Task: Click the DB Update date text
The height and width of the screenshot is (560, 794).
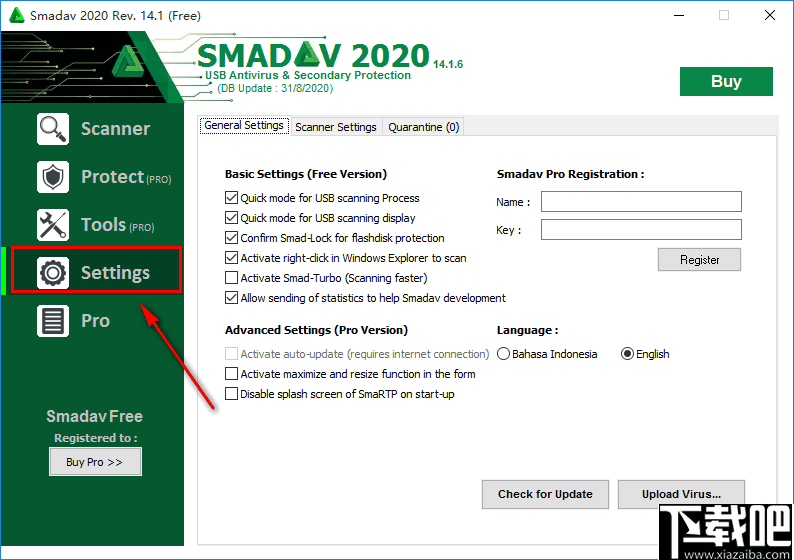Action: click(275, 89)
